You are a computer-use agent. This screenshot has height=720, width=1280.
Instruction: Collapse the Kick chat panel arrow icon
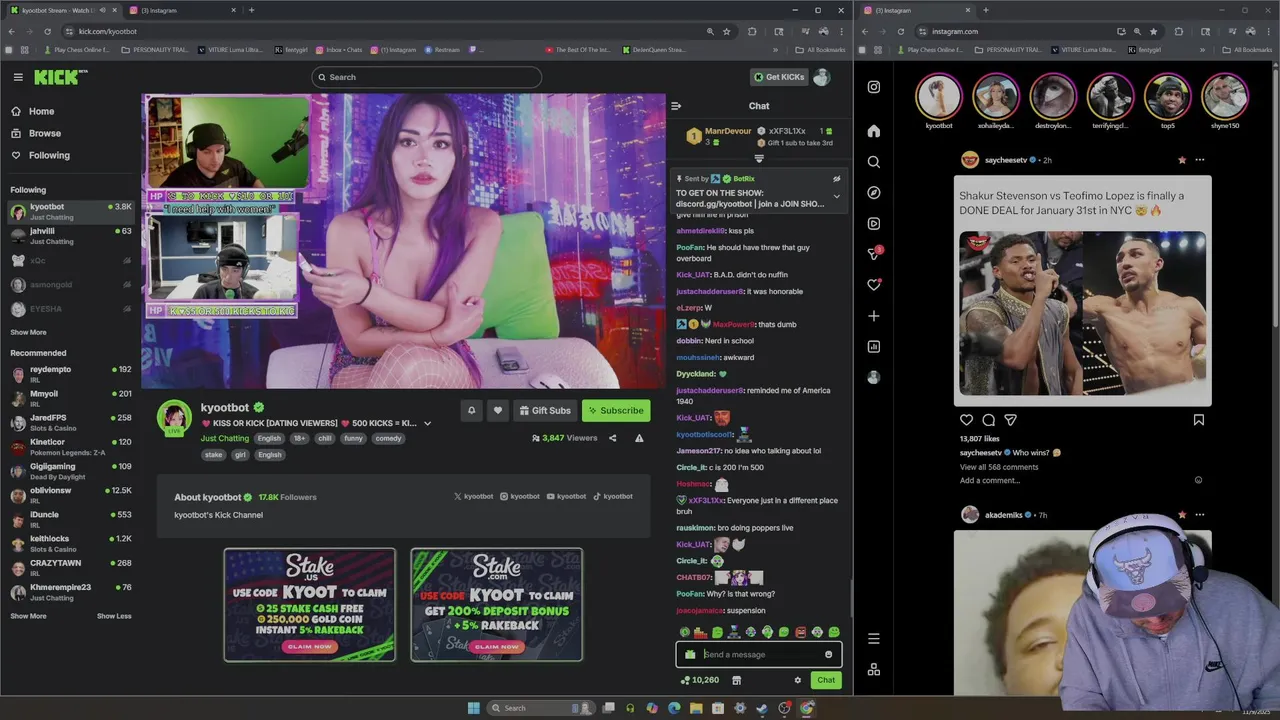(676, 106)
